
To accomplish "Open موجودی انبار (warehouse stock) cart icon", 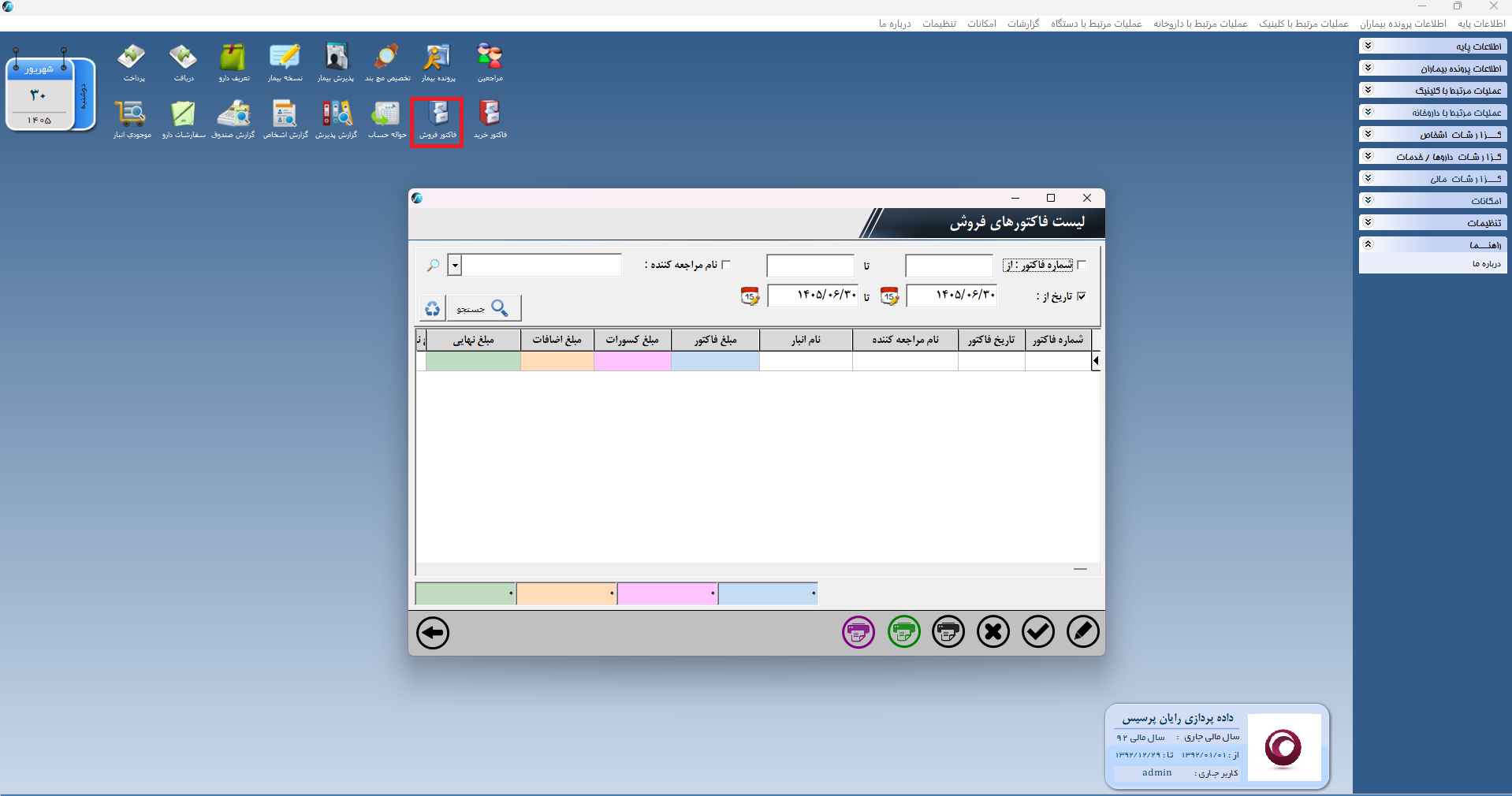I will pyautogui.click(x=132, y=120).
